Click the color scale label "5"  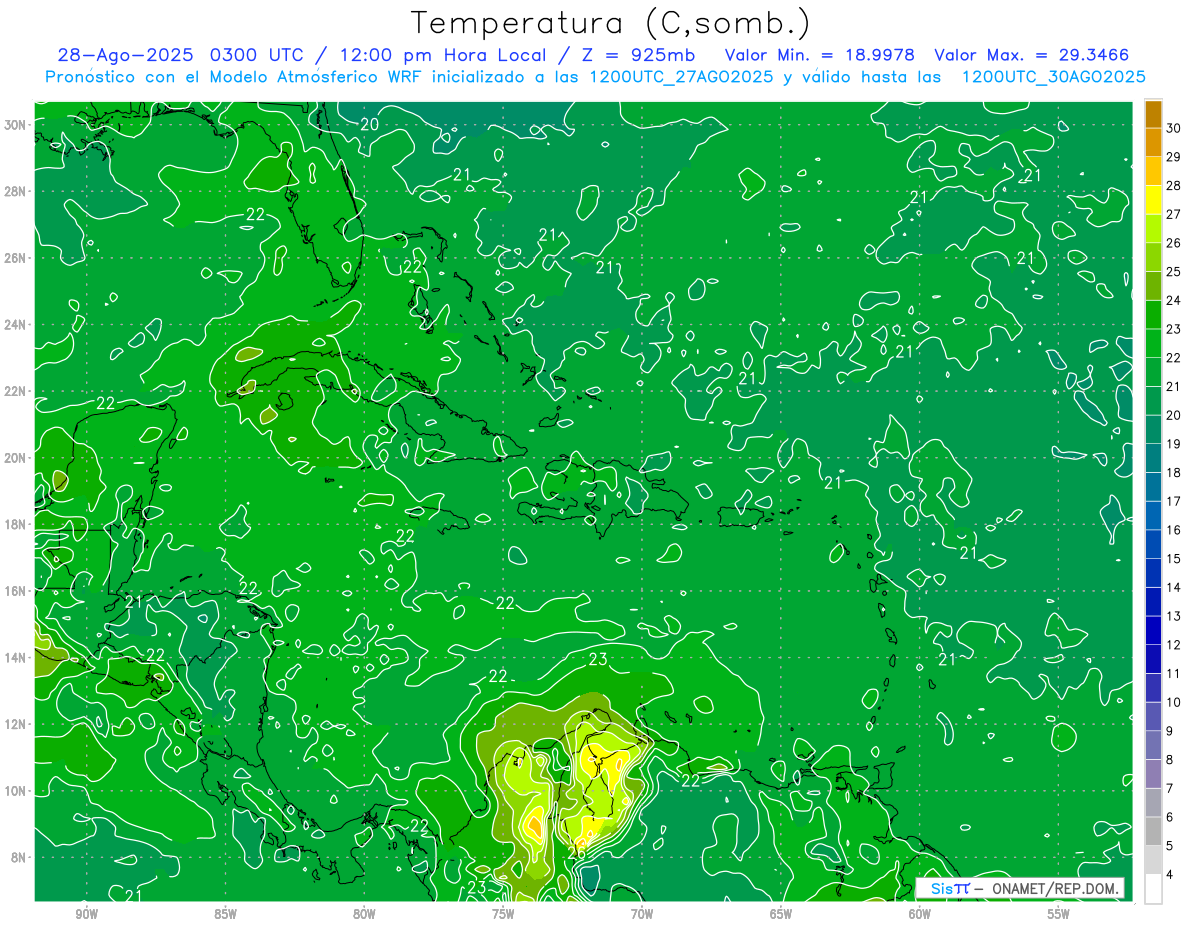point(1170,846)
